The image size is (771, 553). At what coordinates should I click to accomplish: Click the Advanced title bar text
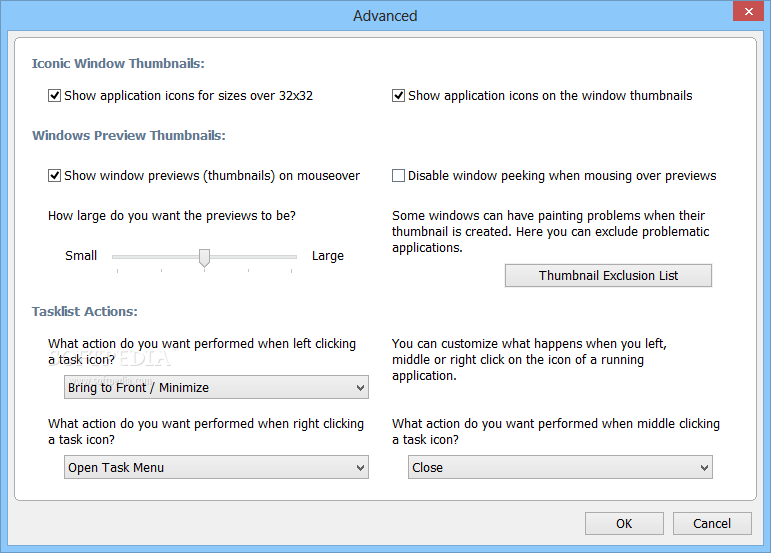pyautogui.click(x=385, y=16)
